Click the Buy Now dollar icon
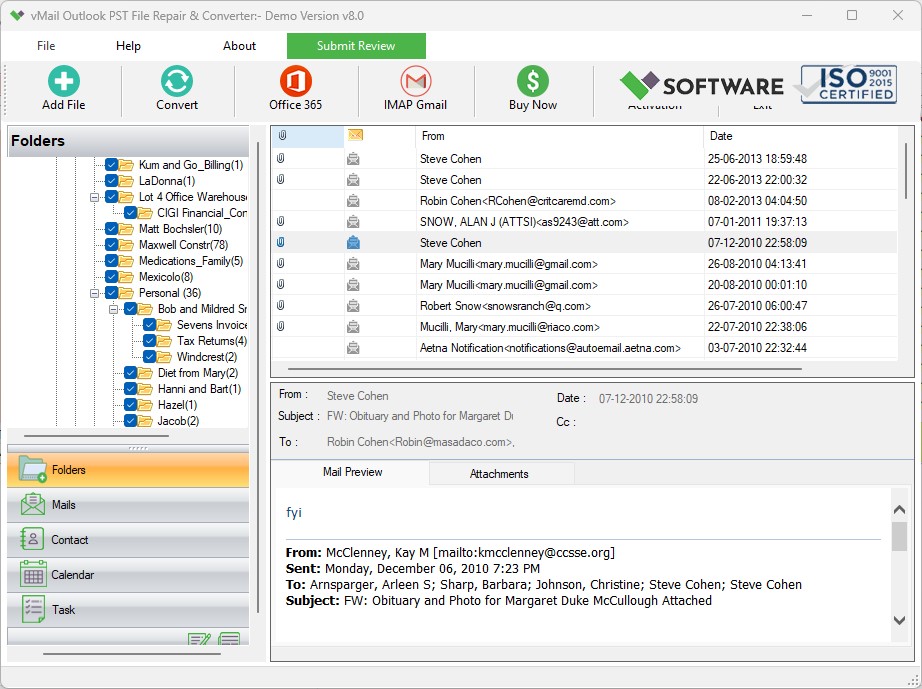922x689 pixels. pos(533,81)
